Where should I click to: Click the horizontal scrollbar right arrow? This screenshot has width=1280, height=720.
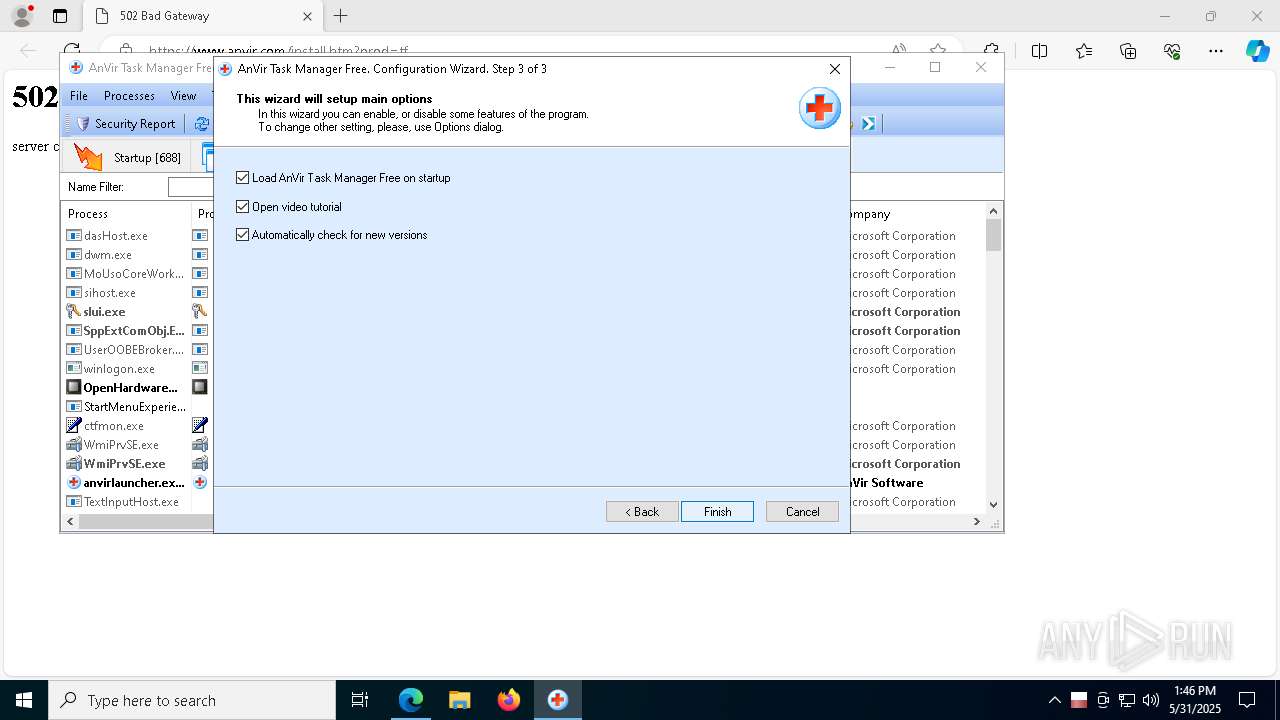[977, 522]
